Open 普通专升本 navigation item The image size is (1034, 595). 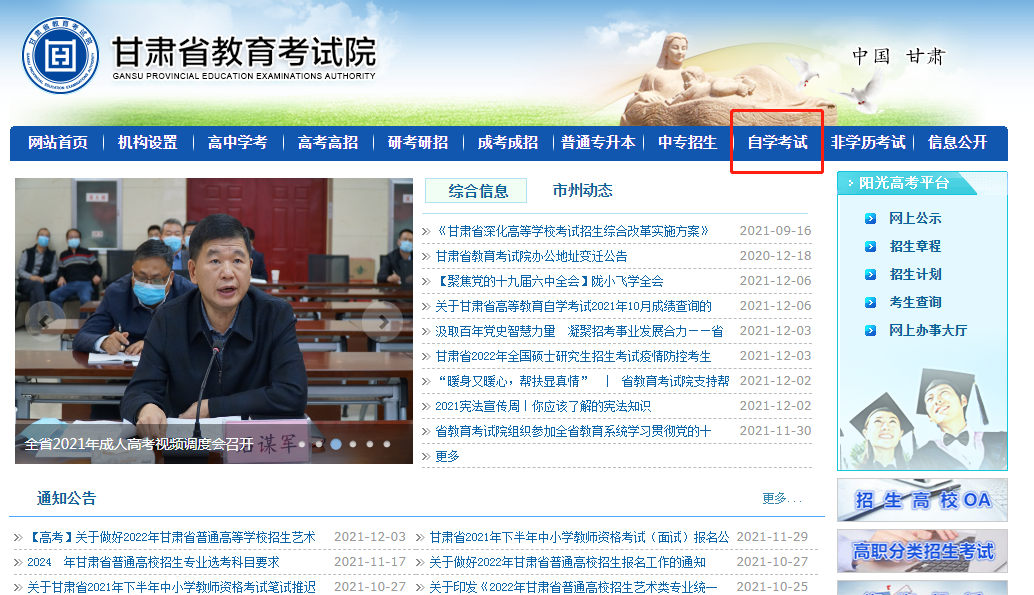tap(598, 142)
